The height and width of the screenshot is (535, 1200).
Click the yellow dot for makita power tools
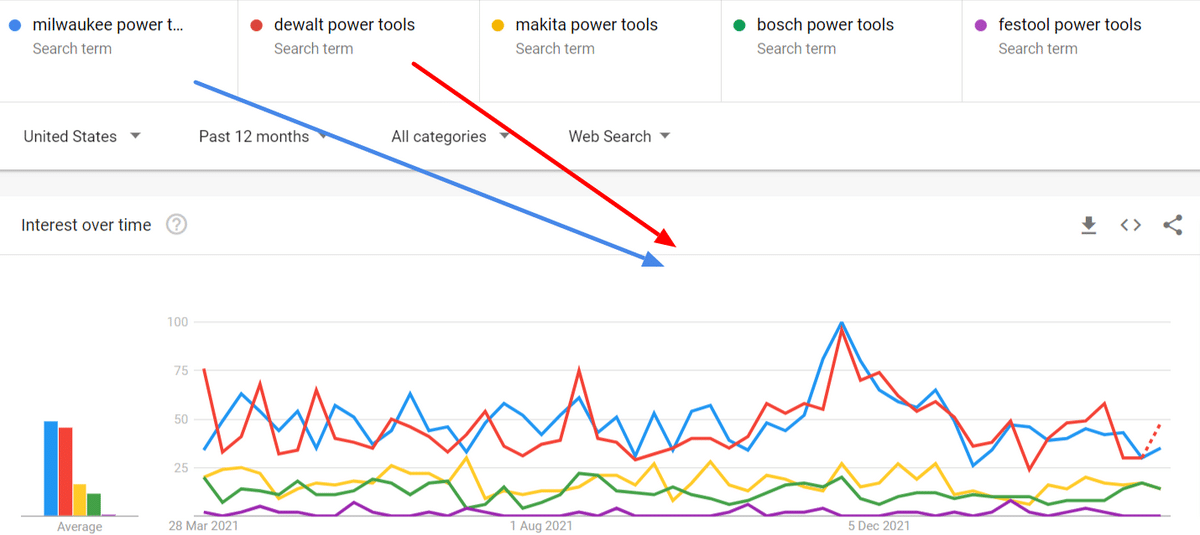[497, 25]
